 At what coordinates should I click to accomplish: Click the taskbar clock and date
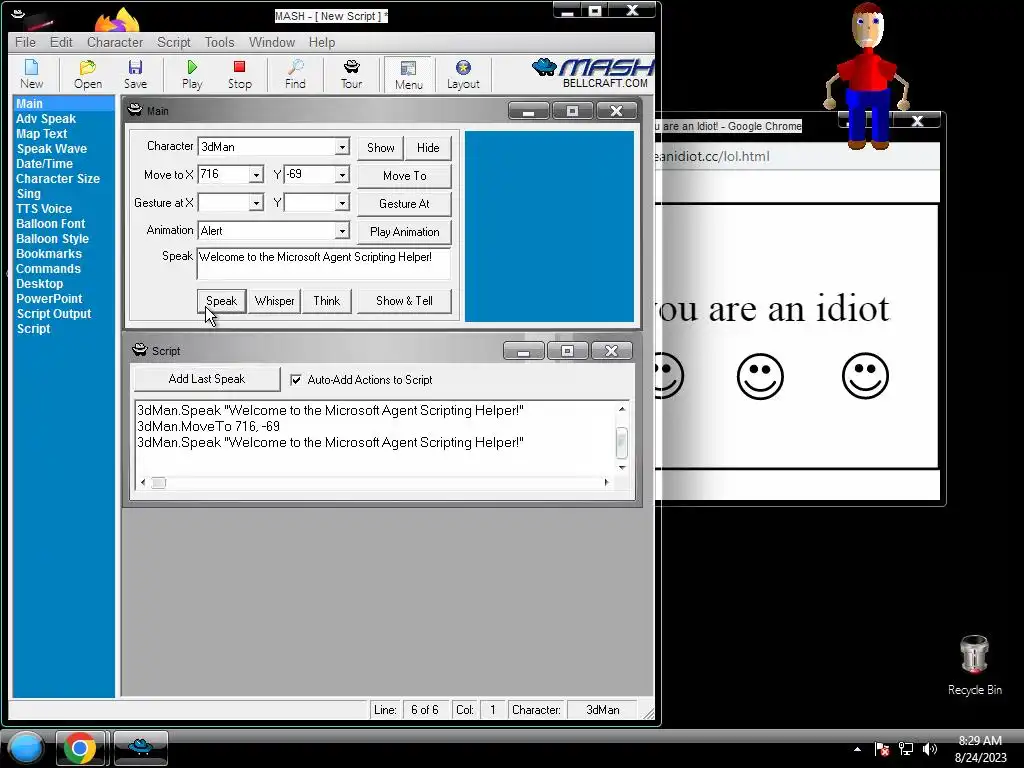pos(980,749)
